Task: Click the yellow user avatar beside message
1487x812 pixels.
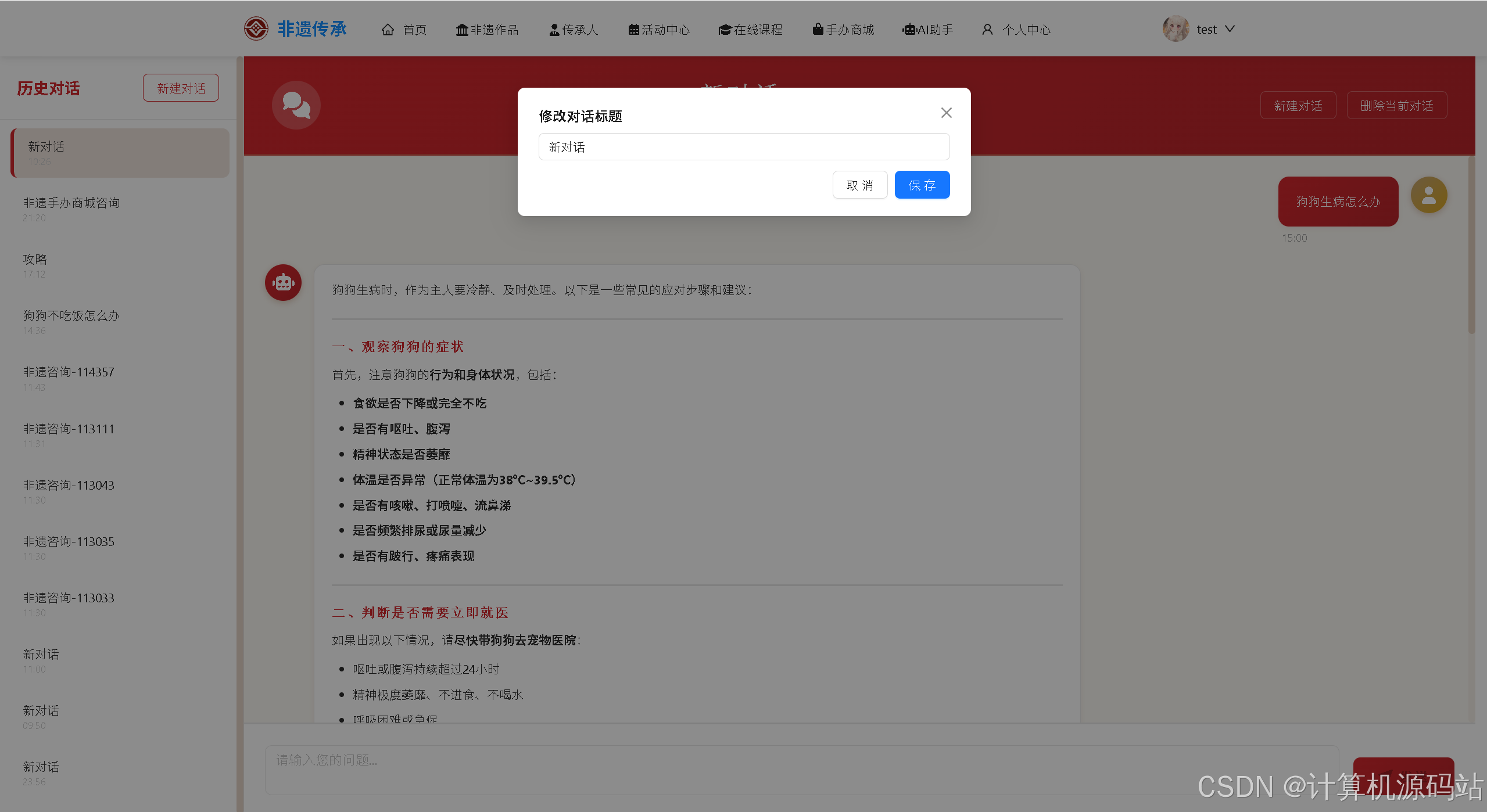Action: point(1428,195)
